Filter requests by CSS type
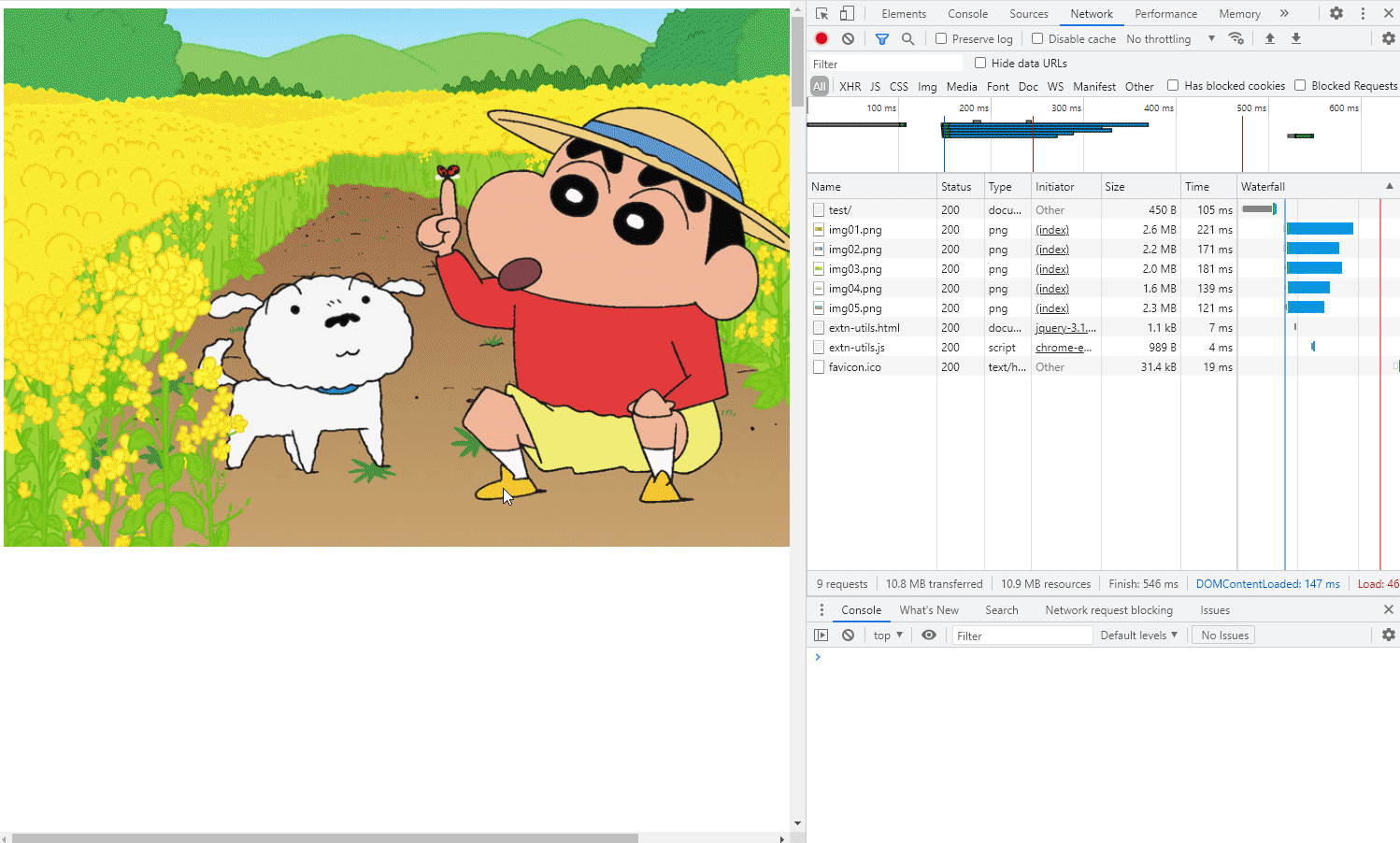 pyautogui.click(x=898, y=86)
